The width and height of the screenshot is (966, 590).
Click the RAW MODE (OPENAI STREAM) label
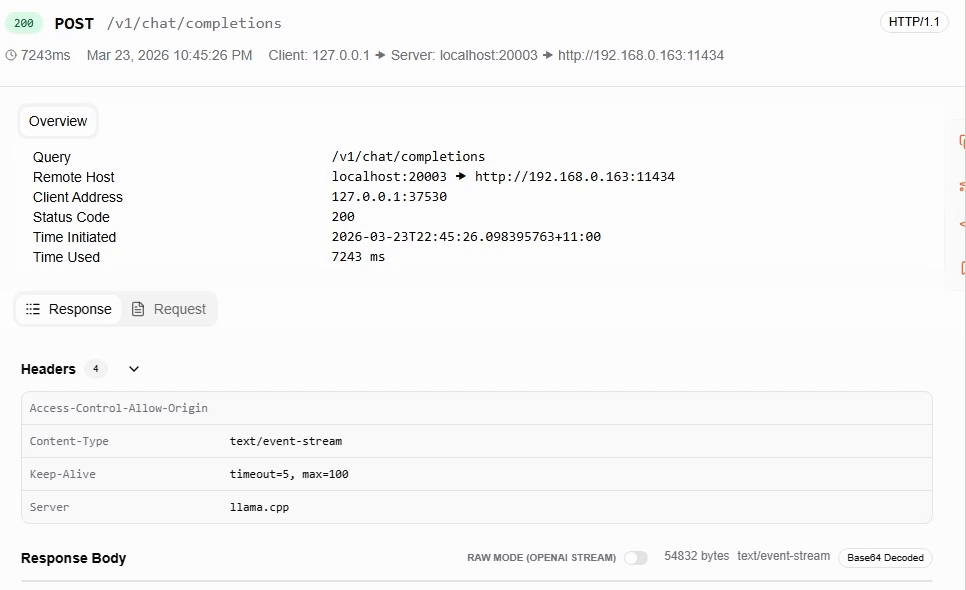(542, 558)
